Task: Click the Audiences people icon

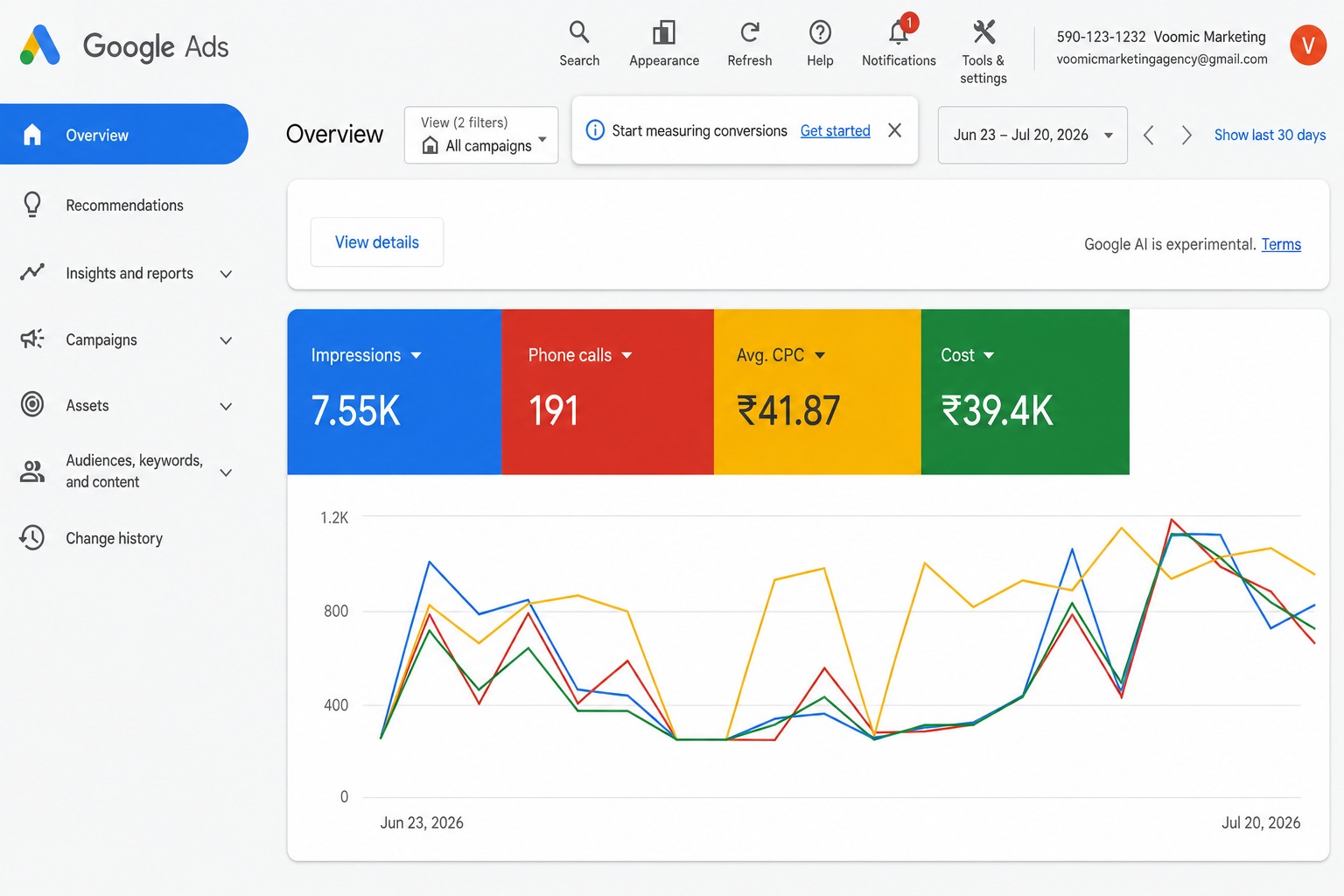Action: (32, 472)
